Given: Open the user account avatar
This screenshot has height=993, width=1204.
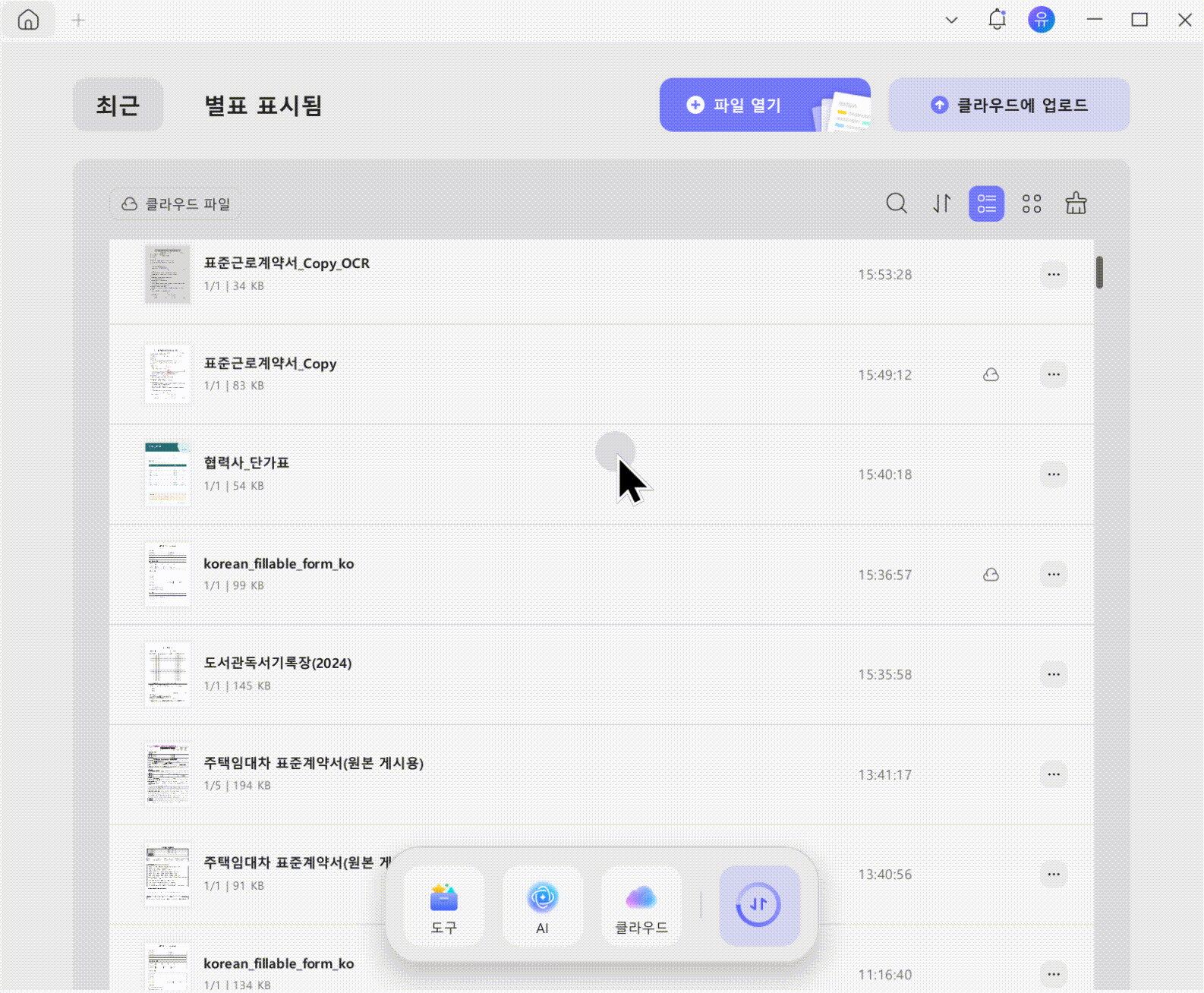Looking at the screenshot, I should [x=1042, y=20].
